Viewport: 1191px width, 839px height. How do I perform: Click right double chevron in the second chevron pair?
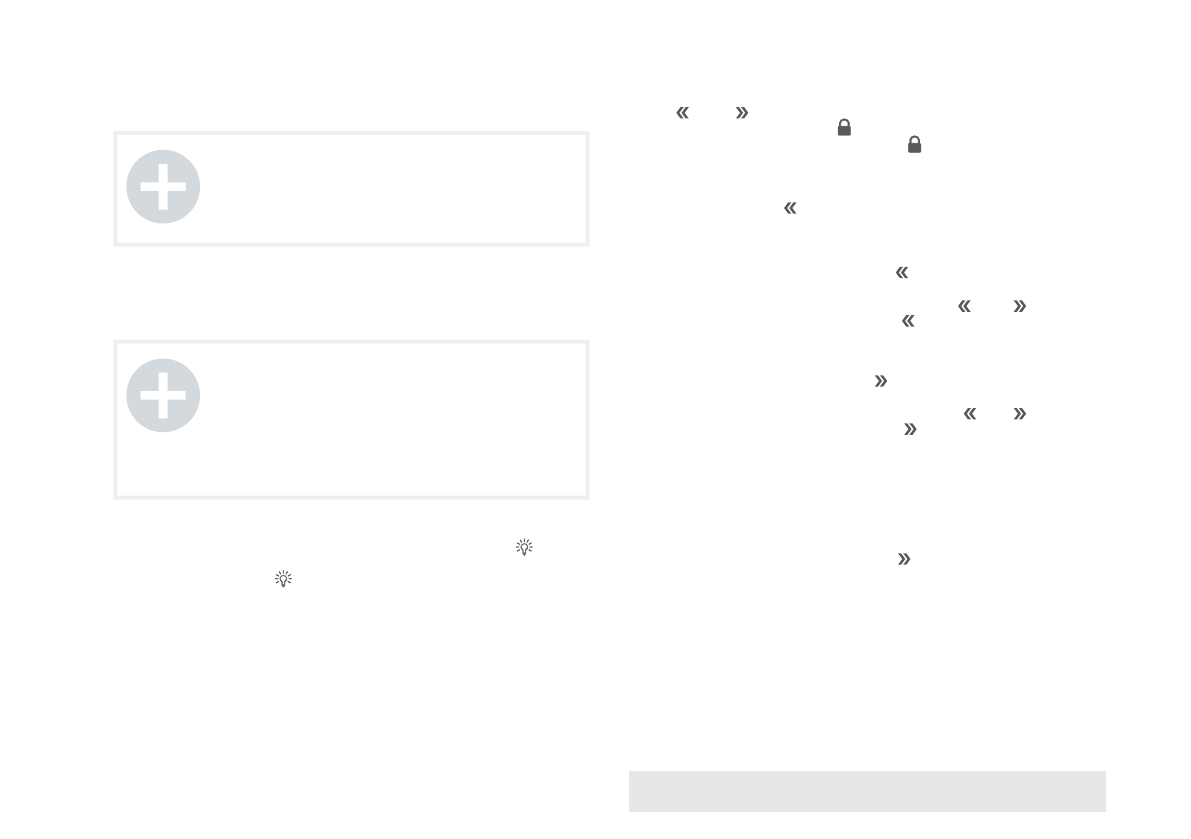[x=1019, y=306]
